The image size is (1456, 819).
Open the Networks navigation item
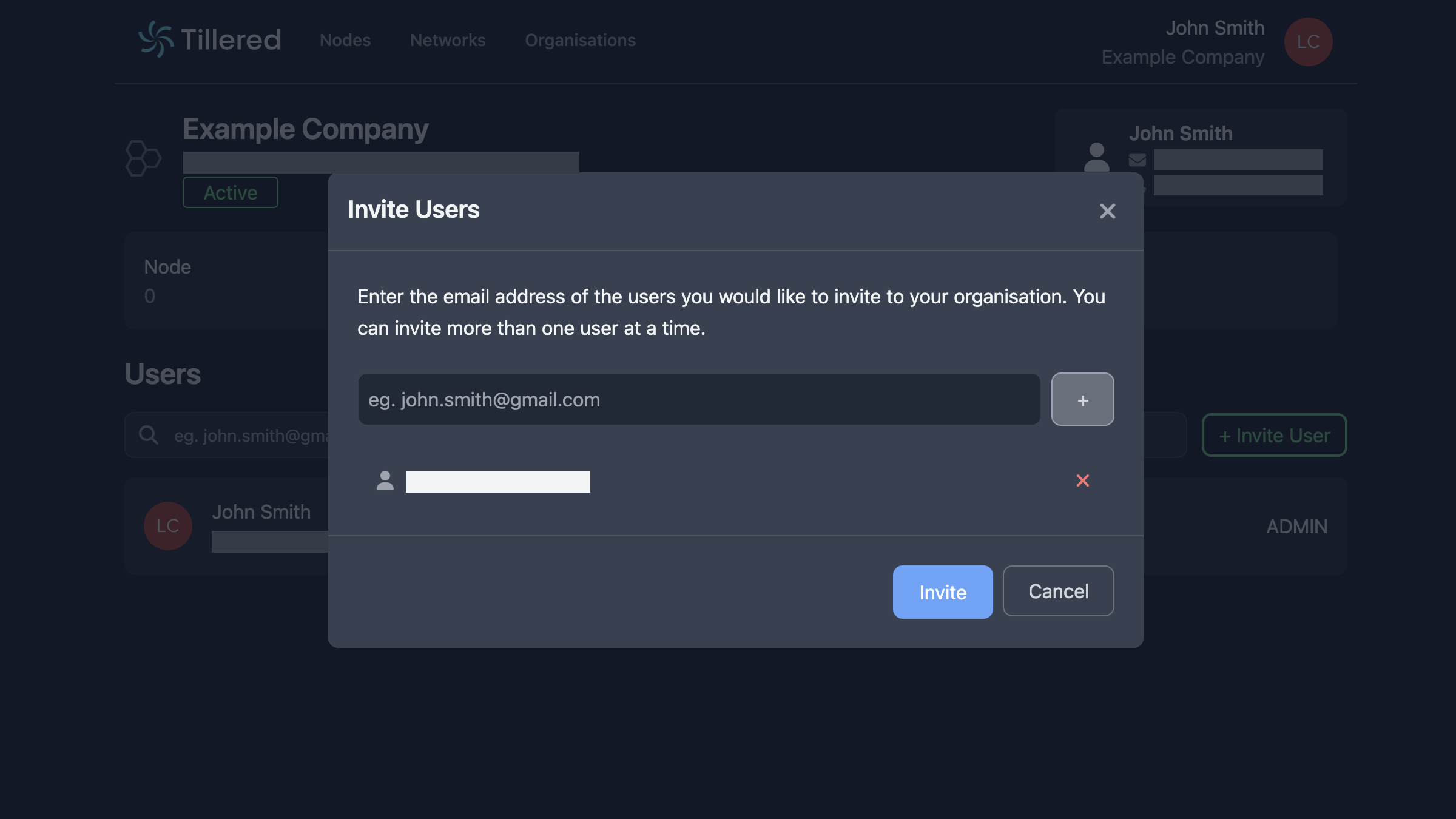pyautogui.click(x=448, y=40)
